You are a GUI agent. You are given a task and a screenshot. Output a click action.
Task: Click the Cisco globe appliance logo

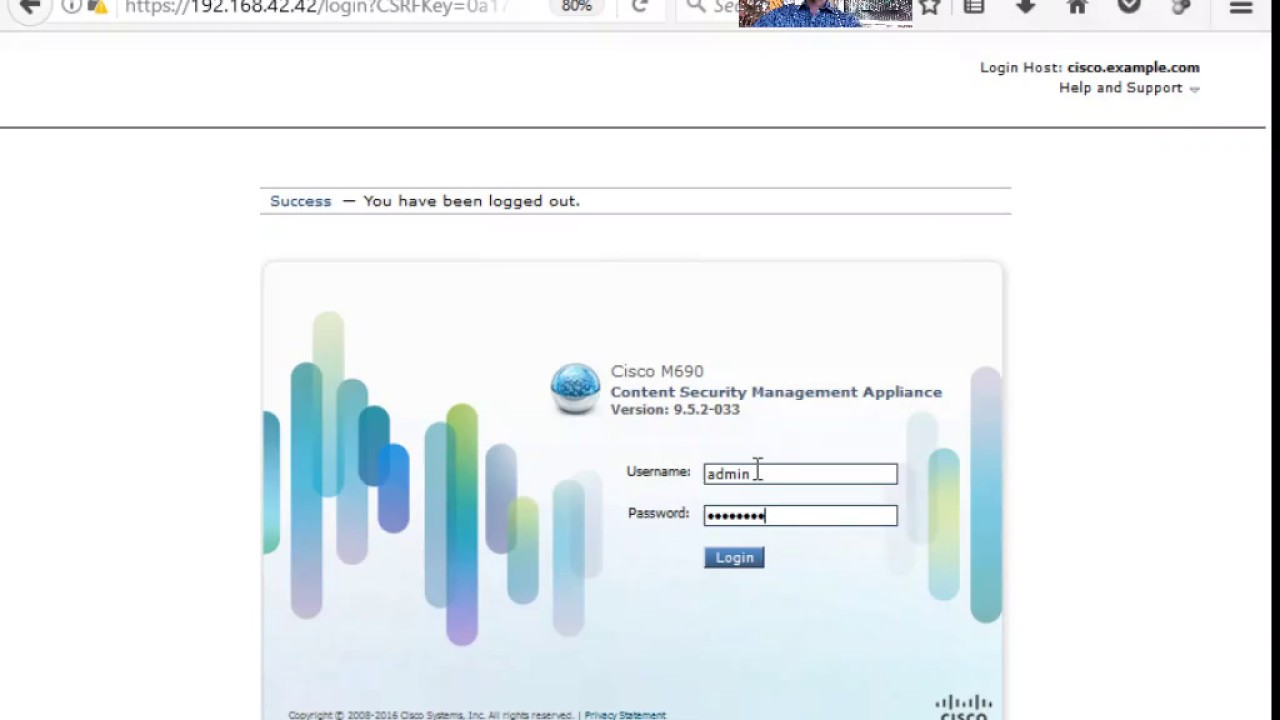click(x=576, y=389)
